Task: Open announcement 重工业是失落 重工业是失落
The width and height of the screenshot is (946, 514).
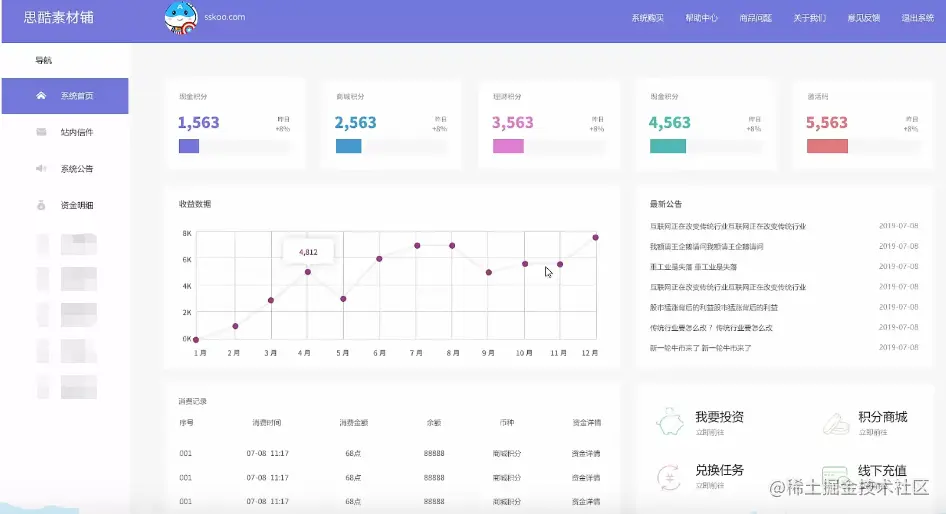Action: tap(693, 267)
